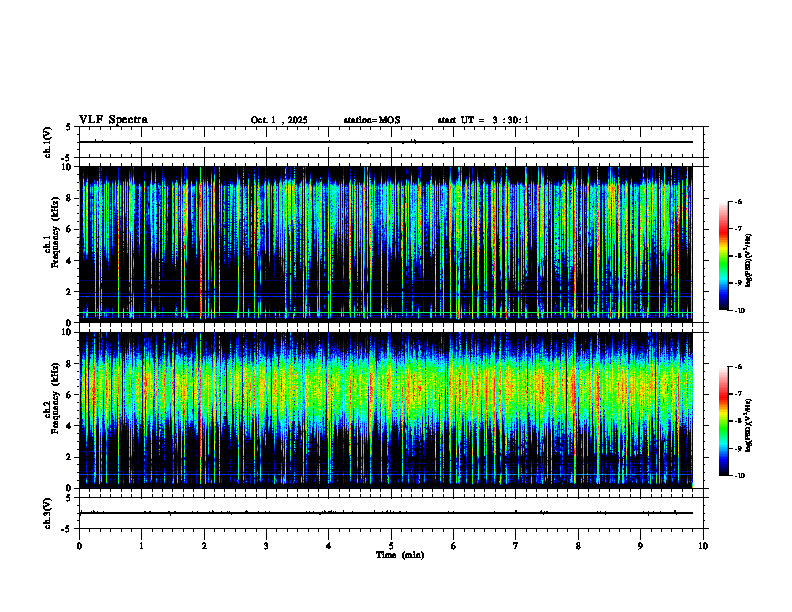Image resolution: width=792 pixels, height=612 pixels.
Task: Click the 4 kHz tick on ch.1 frequency axis
Action: click(71, 261)
